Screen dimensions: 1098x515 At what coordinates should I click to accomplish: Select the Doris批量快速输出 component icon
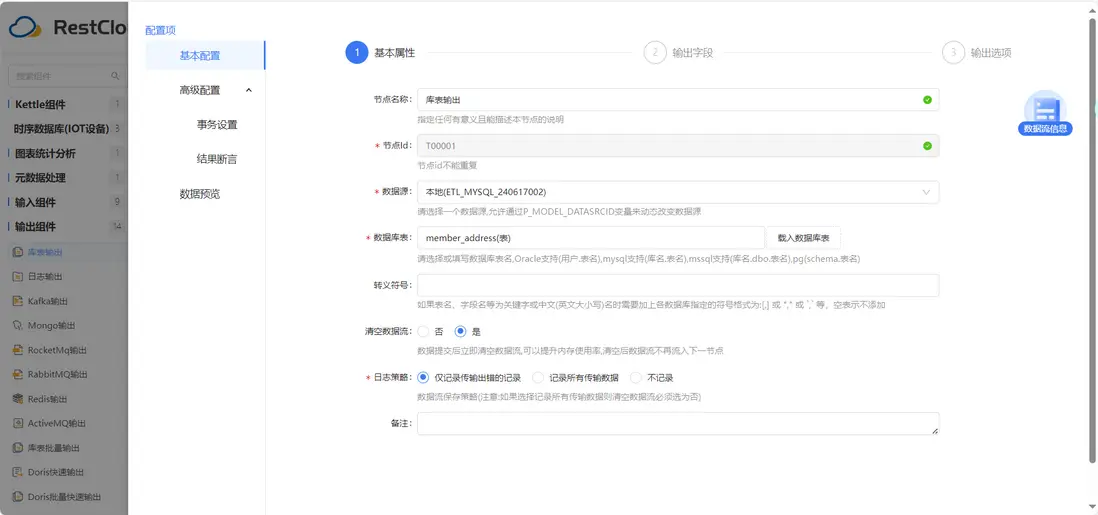19,497
